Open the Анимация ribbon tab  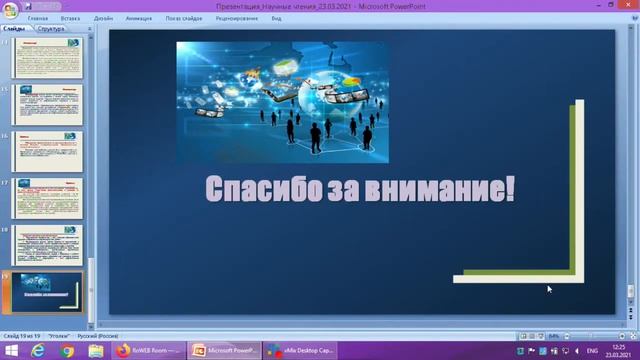click(139, 18)
